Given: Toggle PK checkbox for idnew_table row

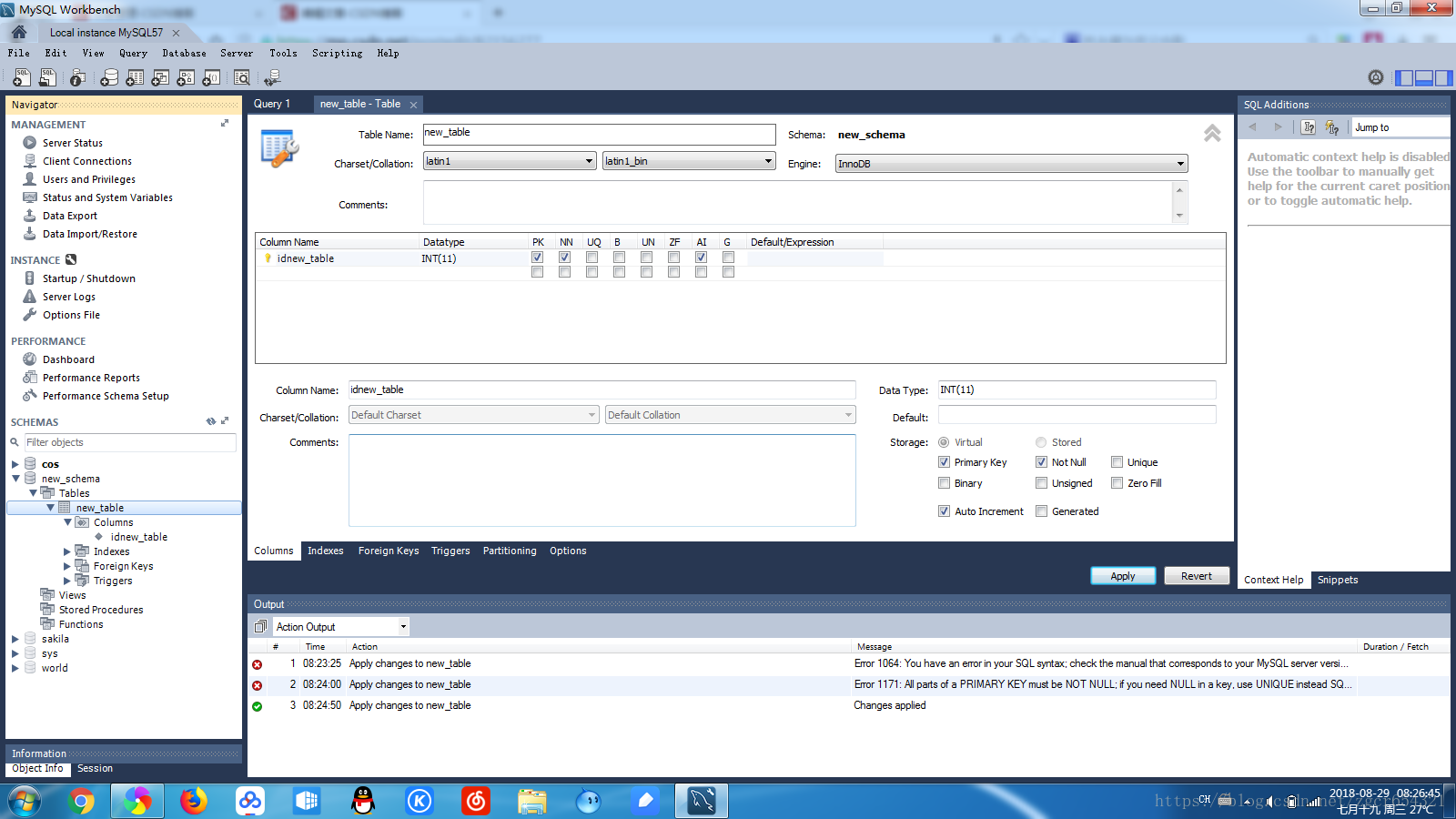Looking at the screenshot, I should coord(537,258).
